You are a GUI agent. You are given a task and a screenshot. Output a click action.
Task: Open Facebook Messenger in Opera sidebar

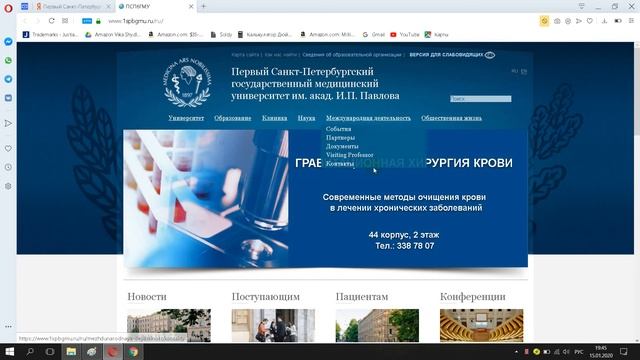8,42
